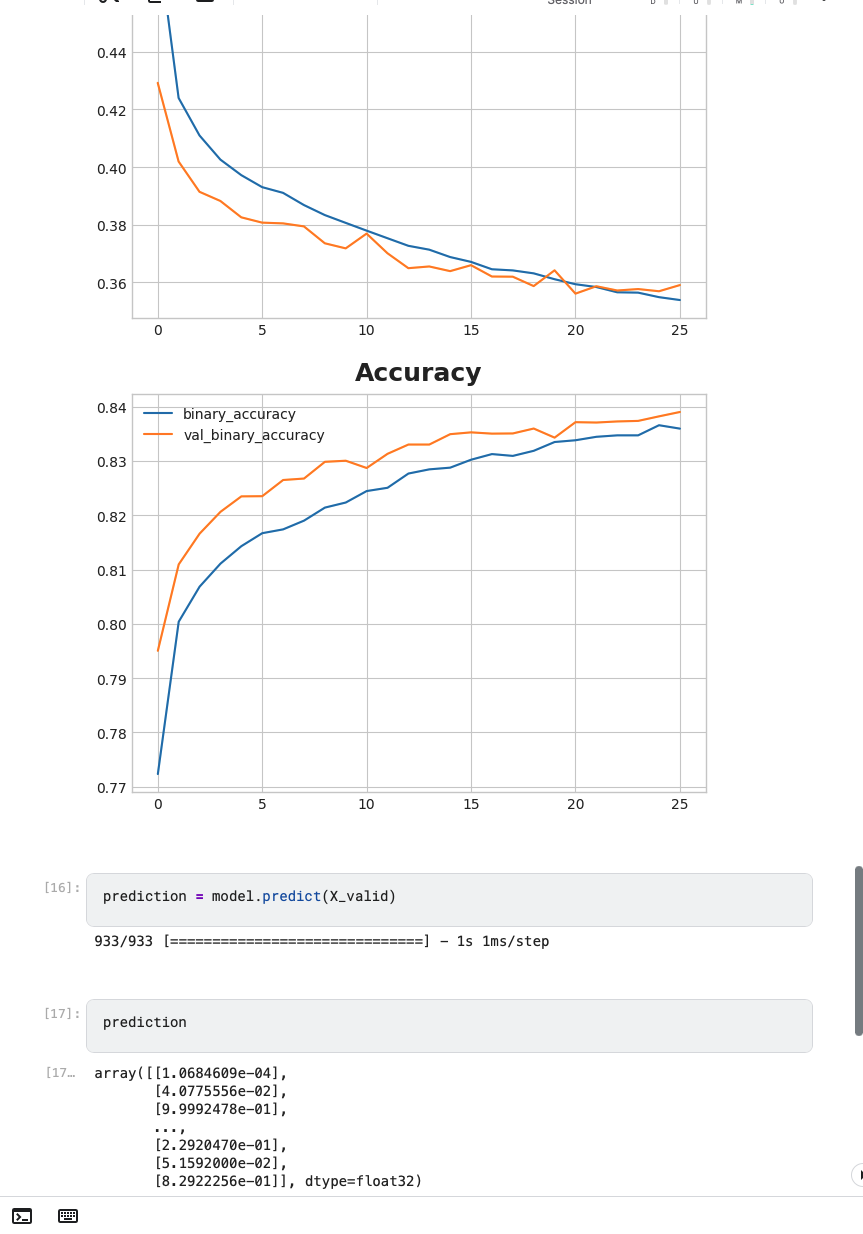
Task: Click the [17] cell prompt label
Action: [x=60, y=1013]
